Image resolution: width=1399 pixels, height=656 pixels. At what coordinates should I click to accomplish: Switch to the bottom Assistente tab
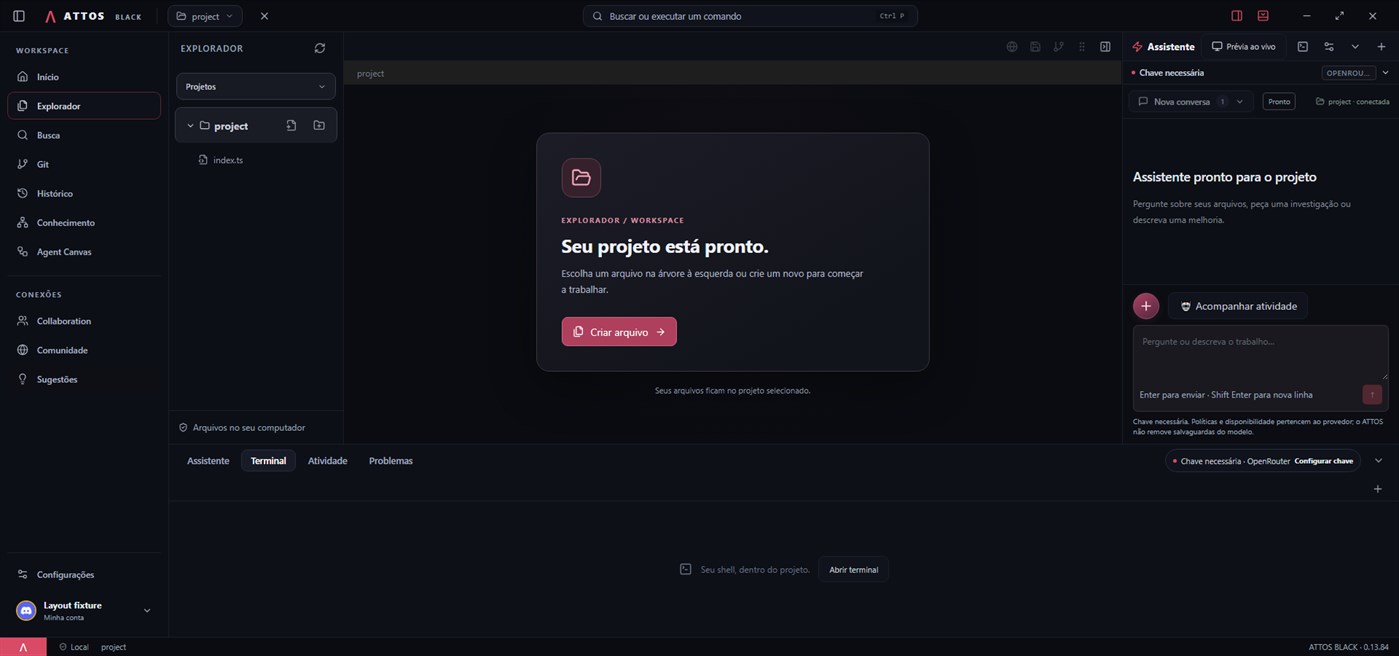208,461
